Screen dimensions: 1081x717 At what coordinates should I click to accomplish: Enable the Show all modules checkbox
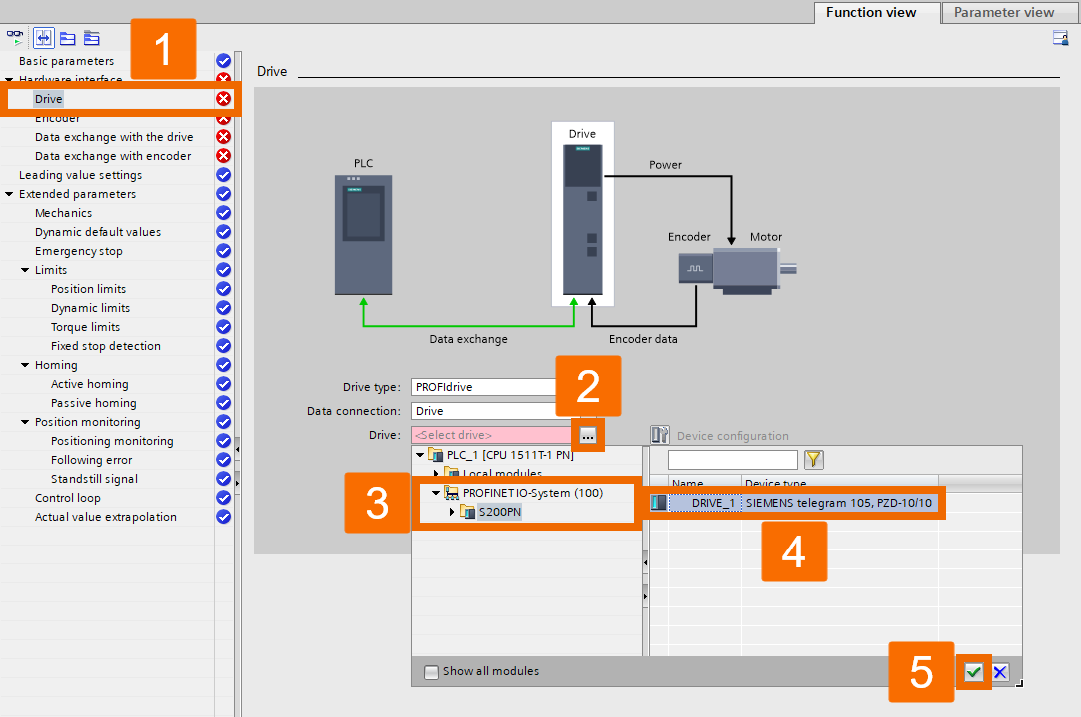pos(430,671)
